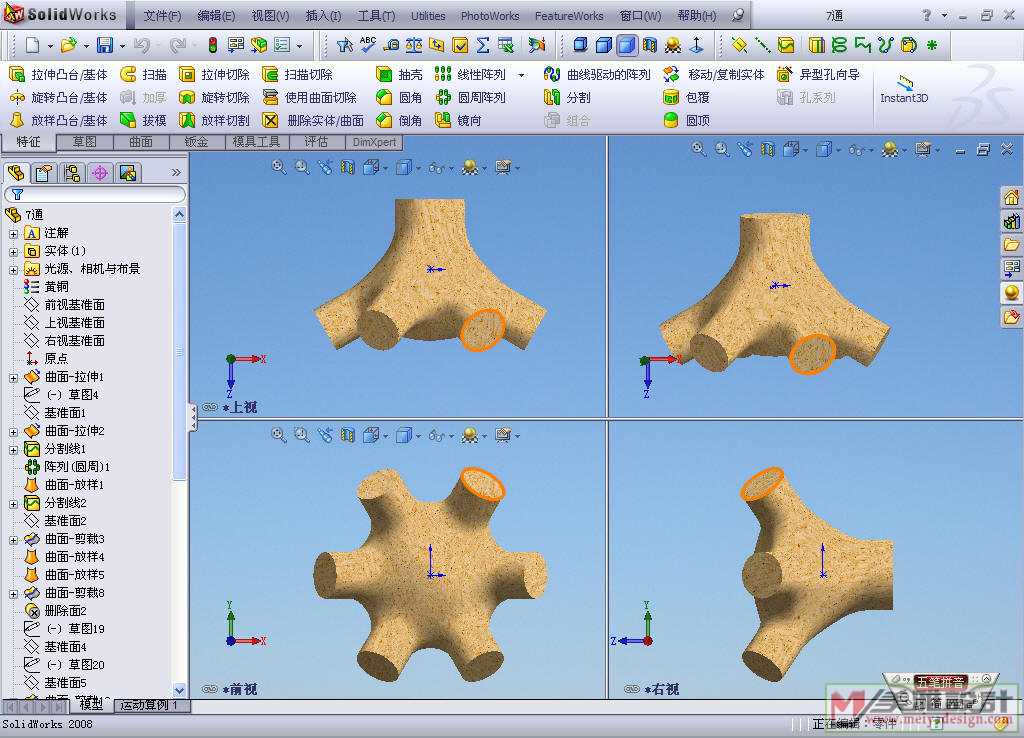
Task: Open the PropertyManager panel tab
Action: [44, 172]
